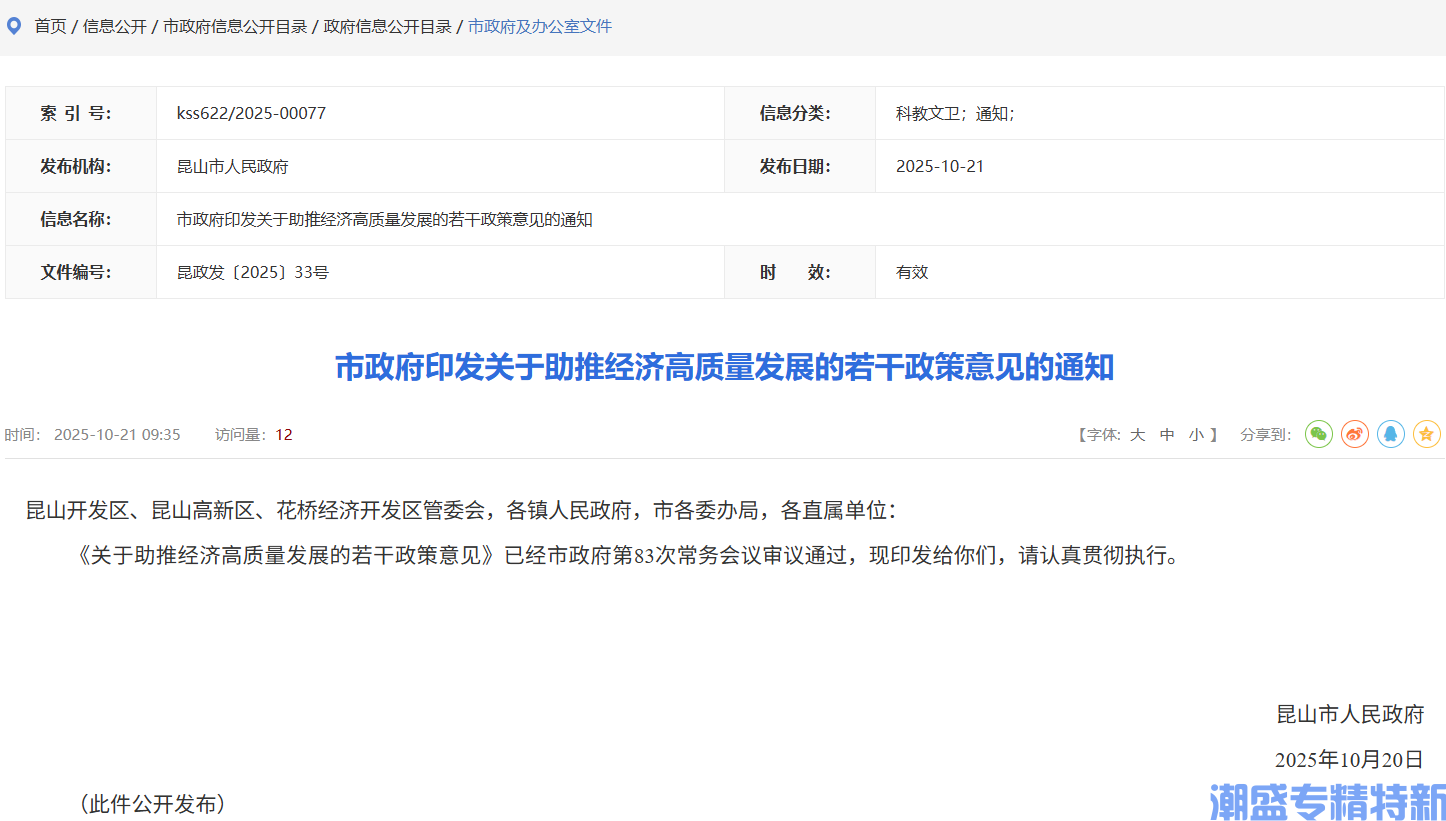The width and height of the screenshot is (1446, 821).
Task: Share the article to Qzone
Action: pyautogui.click(x=1426, y=434)
